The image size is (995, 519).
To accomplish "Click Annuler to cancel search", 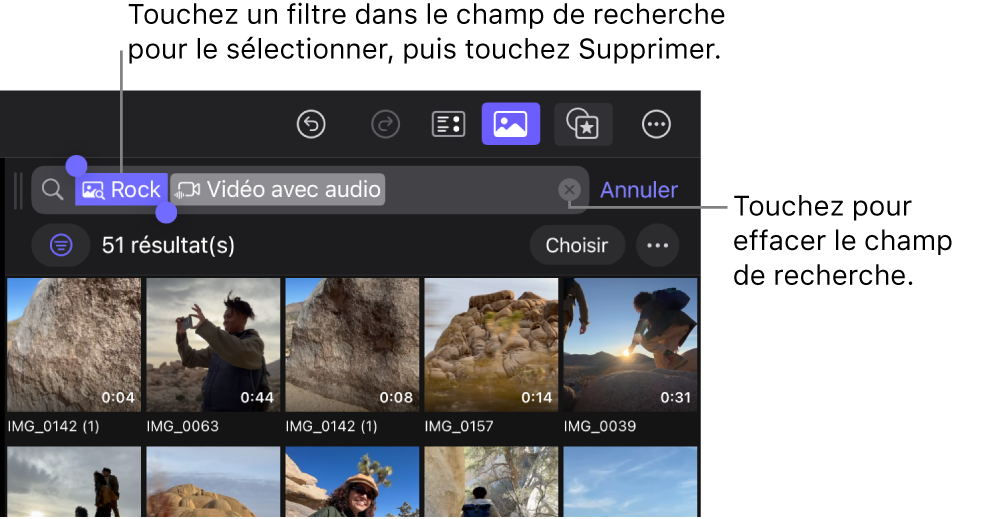I will [x=639, y=190].
